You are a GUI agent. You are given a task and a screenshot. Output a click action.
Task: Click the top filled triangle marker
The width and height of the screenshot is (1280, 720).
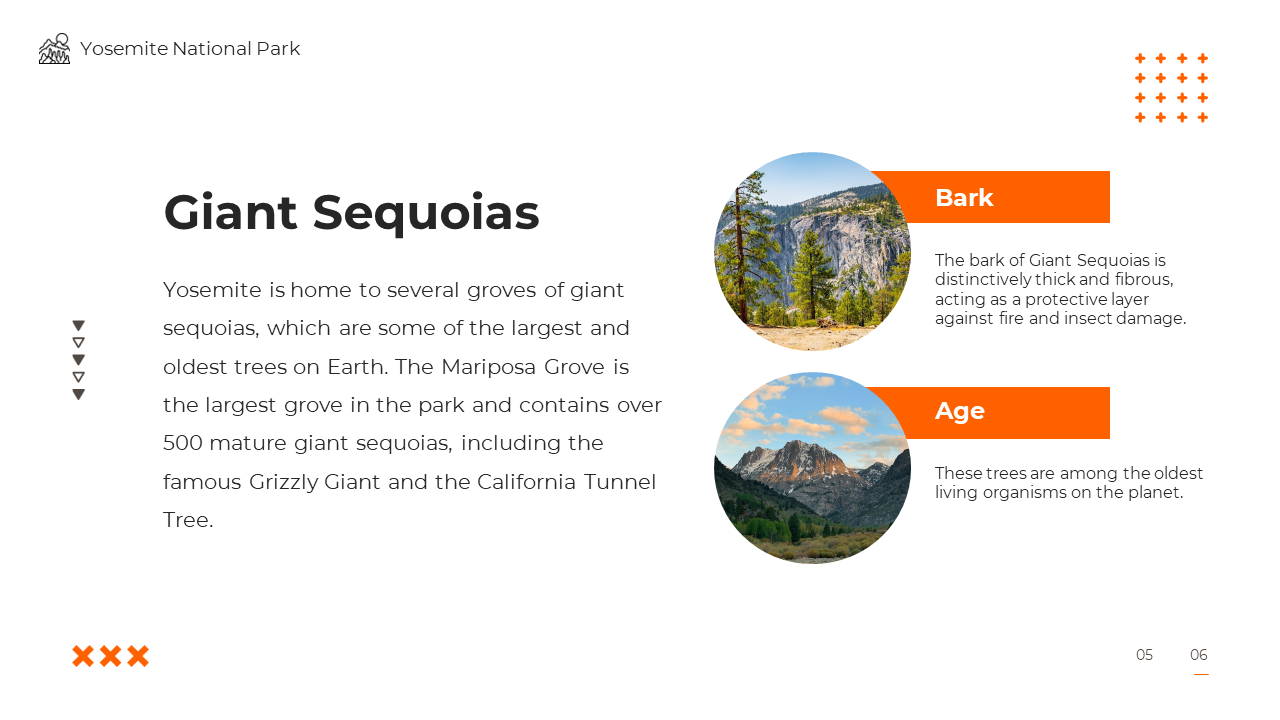(x=78, y=325)
